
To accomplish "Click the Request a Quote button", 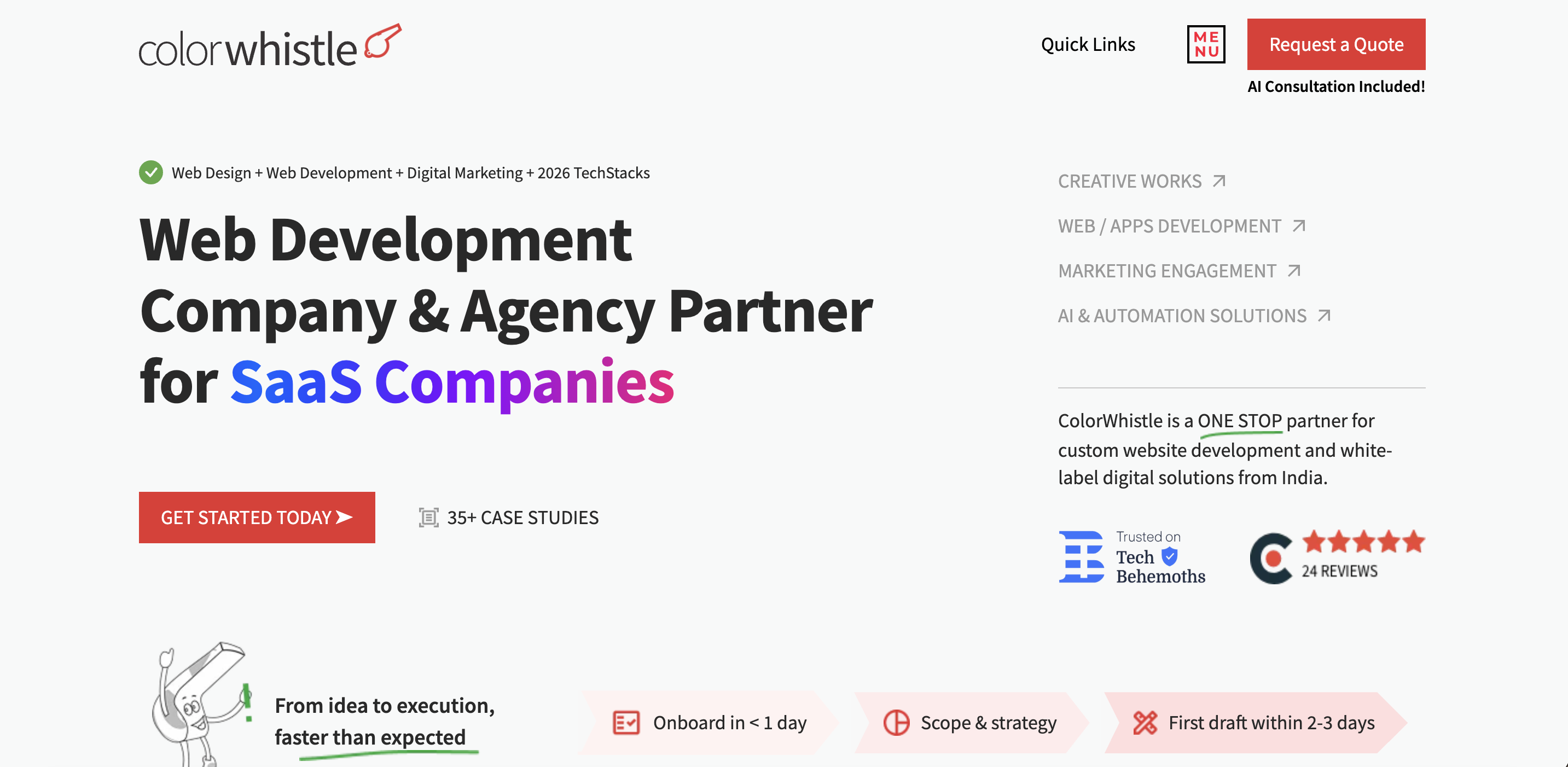I will (1336, 44).
